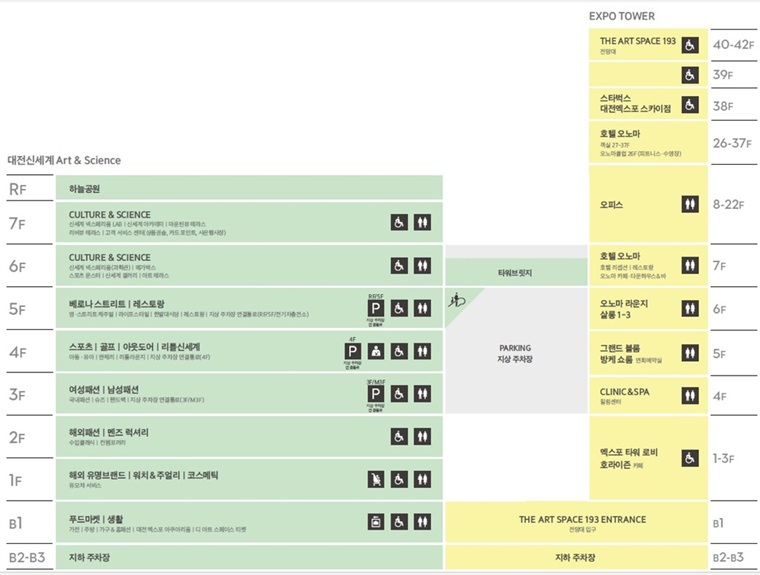Select 지하 주차장 in the yellow Expo Tower row
The width and height of the screenshot is (760, 575).
point(575,558)
